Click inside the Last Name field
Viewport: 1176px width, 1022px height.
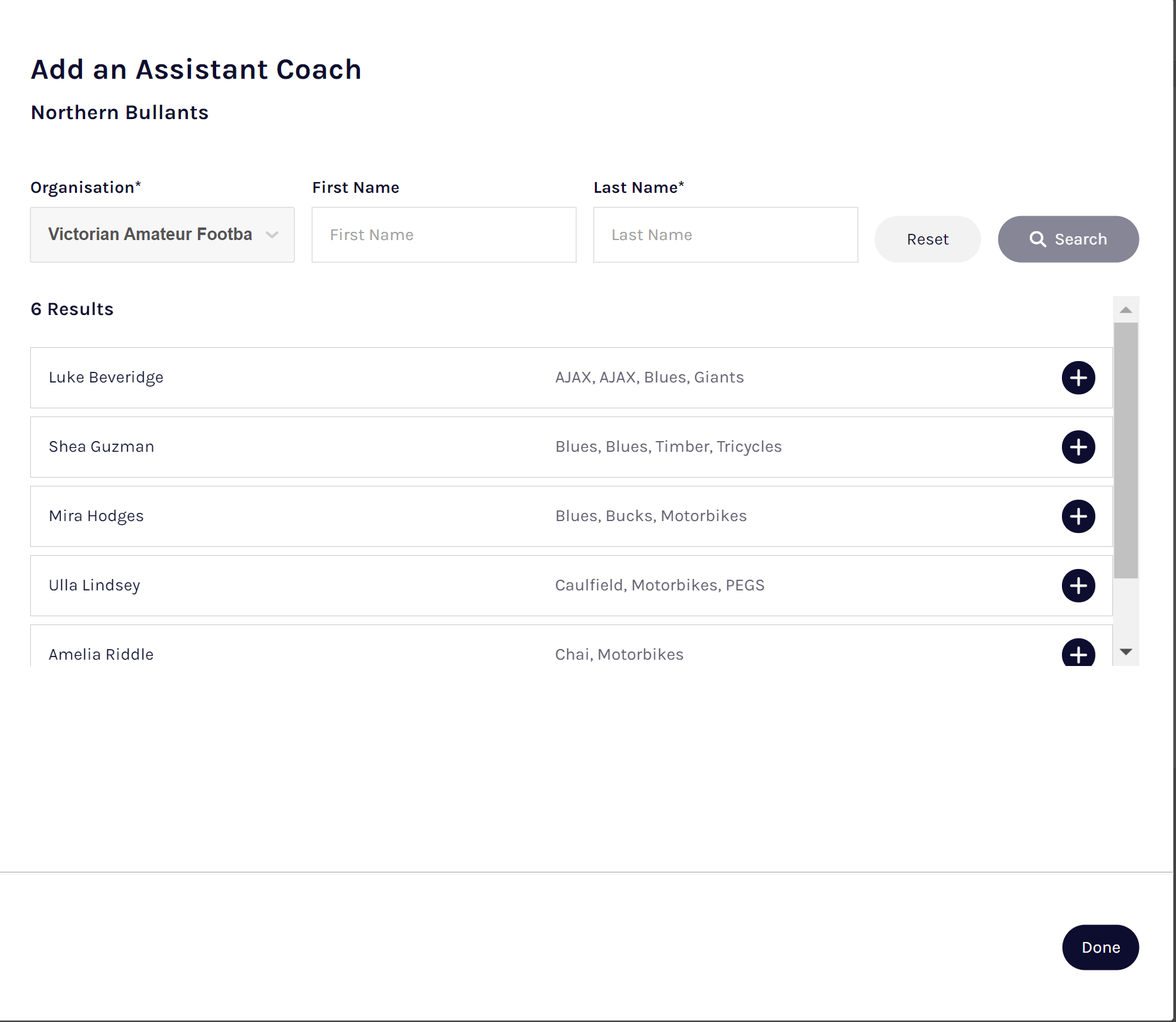click(x=725, y=234)
